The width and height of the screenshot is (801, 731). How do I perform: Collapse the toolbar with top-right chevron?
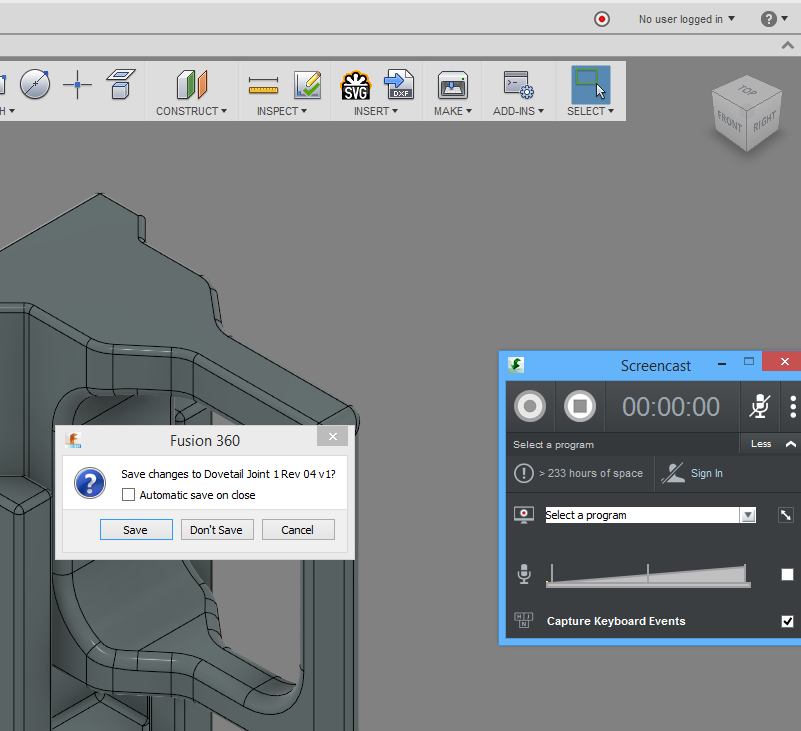(x=788, y=46)
